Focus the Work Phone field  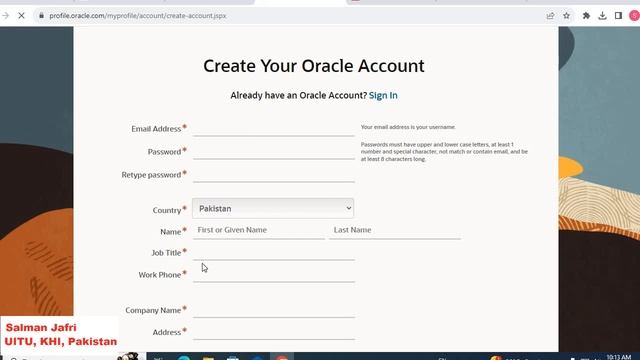coord(273,275)
